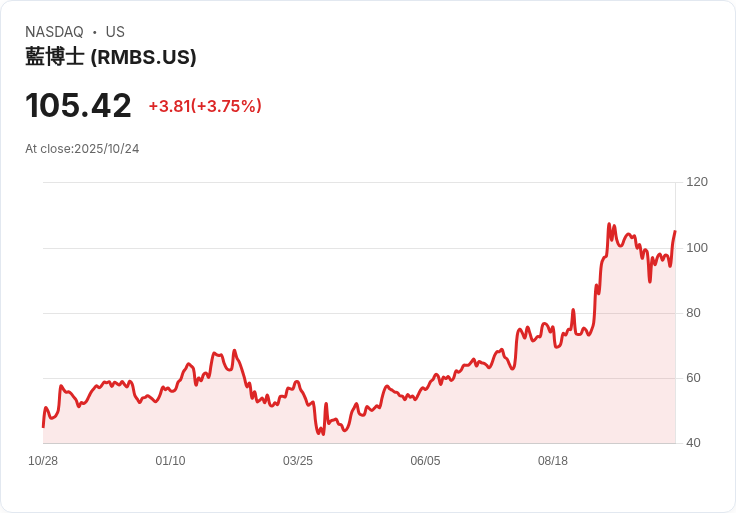
Task: Click the At close:2025/10/24 timestamp
Action: [x=82, y=149]
